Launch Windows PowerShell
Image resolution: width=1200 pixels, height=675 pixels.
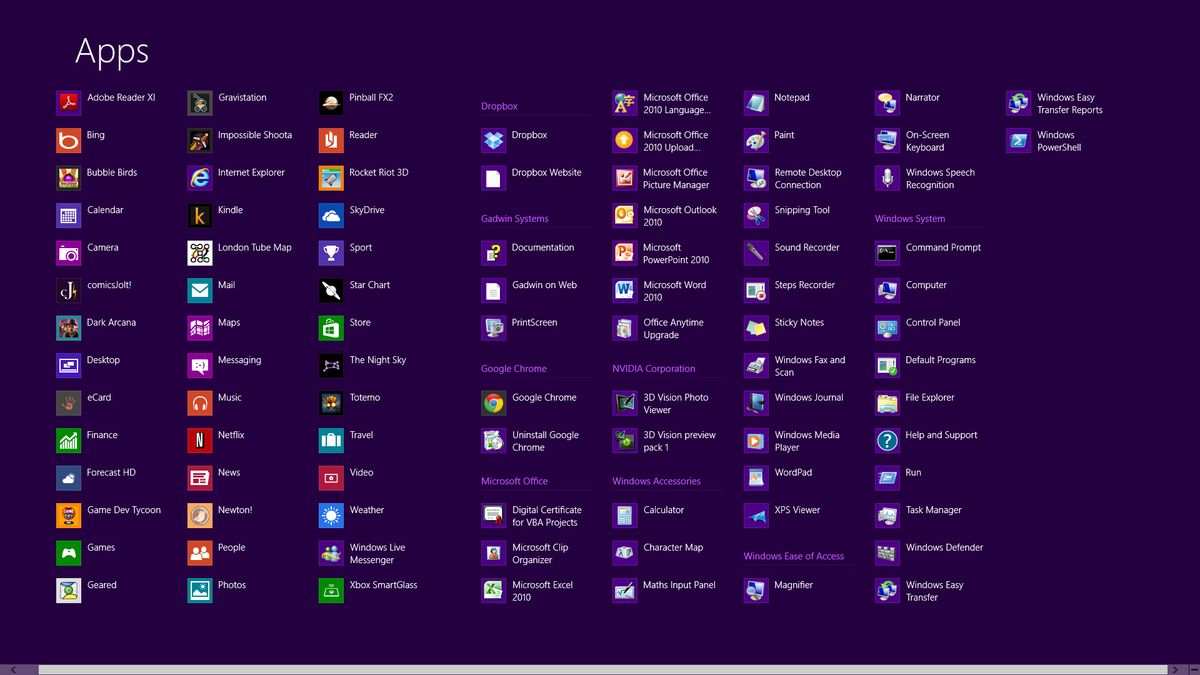coord(1050,141)
